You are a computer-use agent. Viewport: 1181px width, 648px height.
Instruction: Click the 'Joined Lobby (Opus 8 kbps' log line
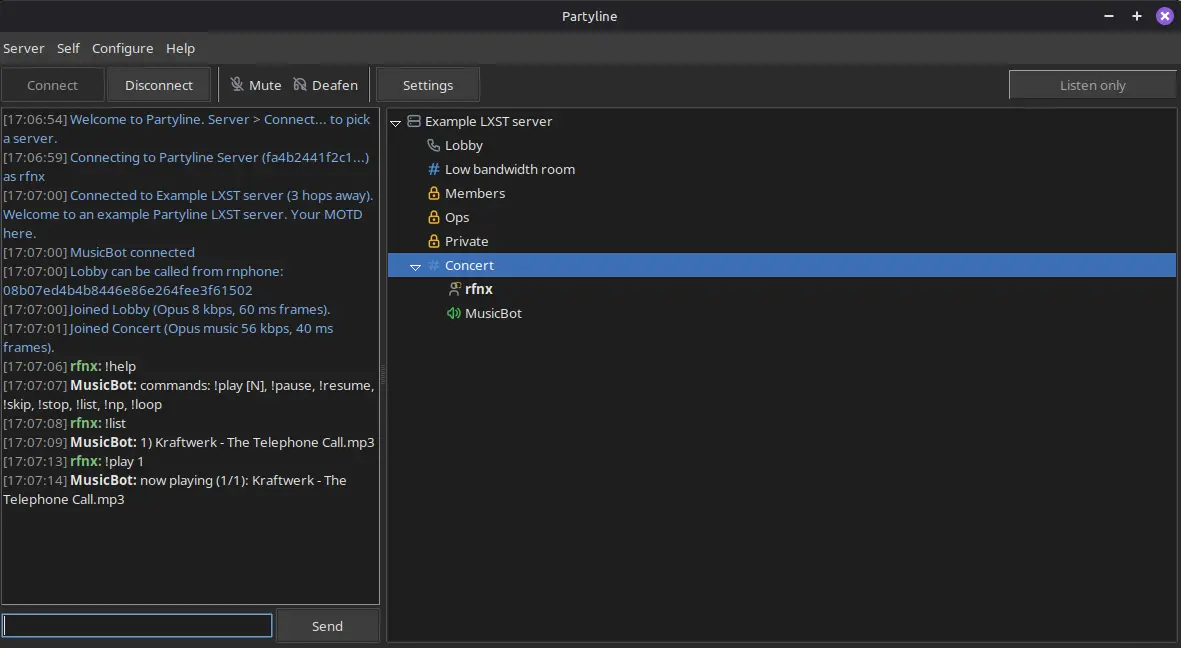(x=166, y=310)
